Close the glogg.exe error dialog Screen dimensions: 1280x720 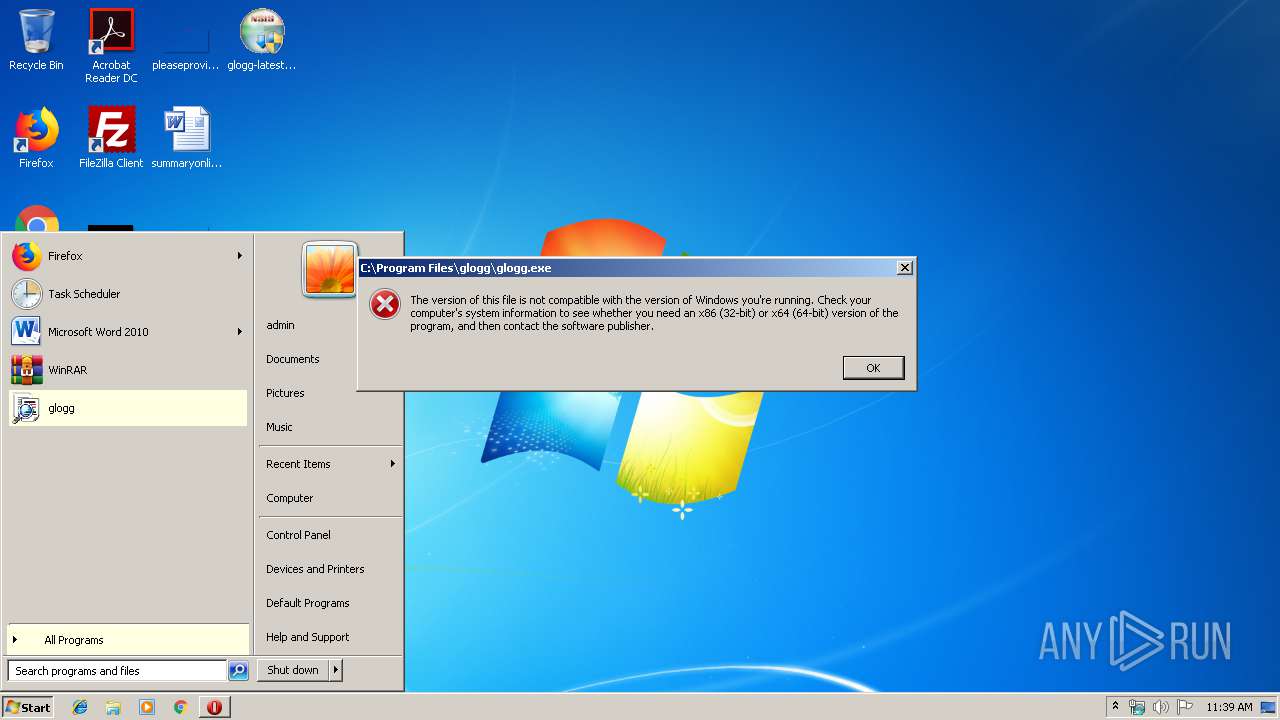coord(904,268)
